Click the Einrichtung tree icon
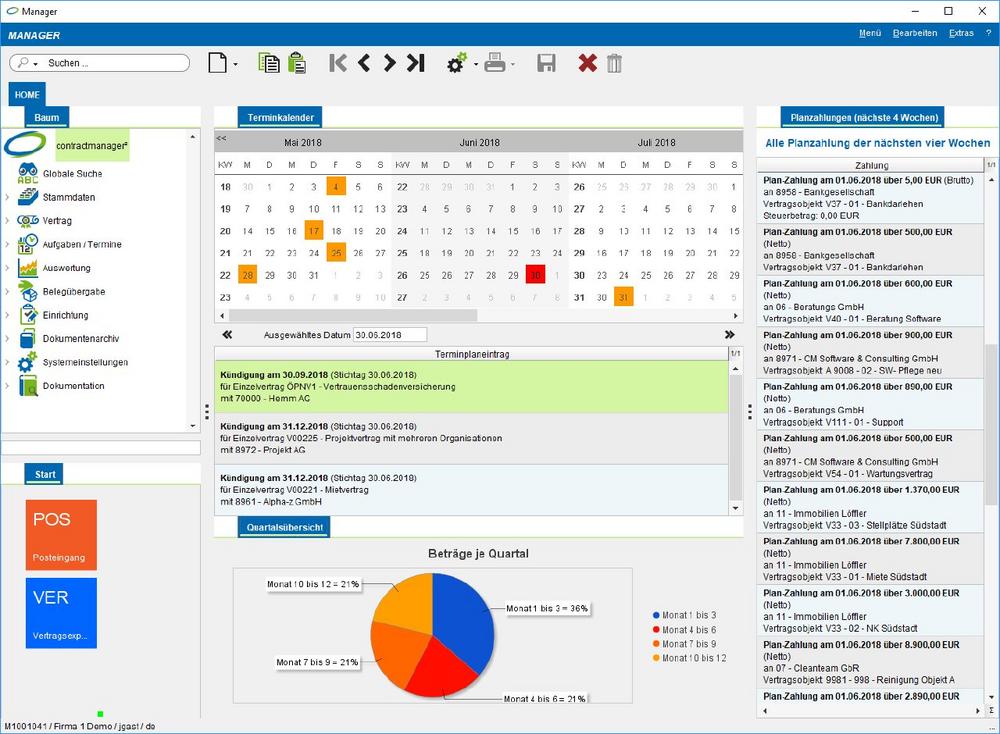Viewport: 1000px width, 734px height. (28, 315)
